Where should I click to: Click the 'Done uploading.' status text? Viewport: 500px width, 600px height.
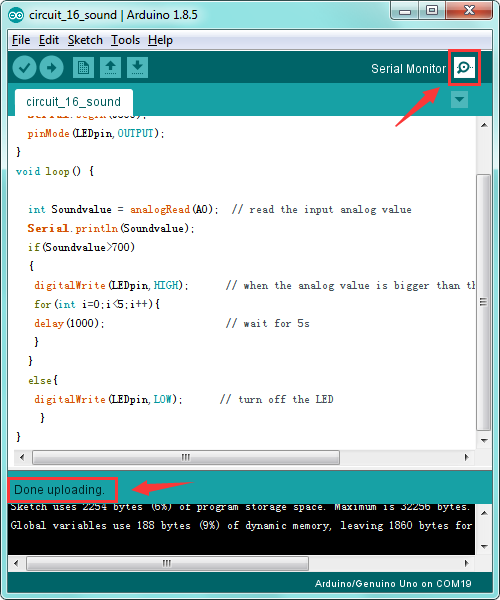(x=59, y=490)
